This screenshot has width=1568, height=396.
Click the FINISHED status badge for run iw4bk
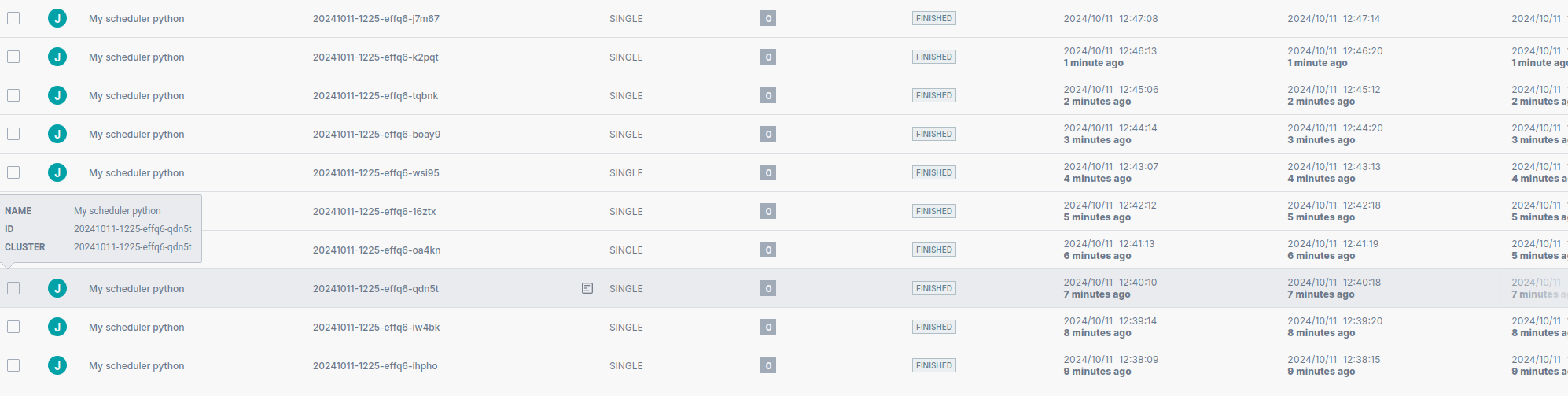click(933, 327)
